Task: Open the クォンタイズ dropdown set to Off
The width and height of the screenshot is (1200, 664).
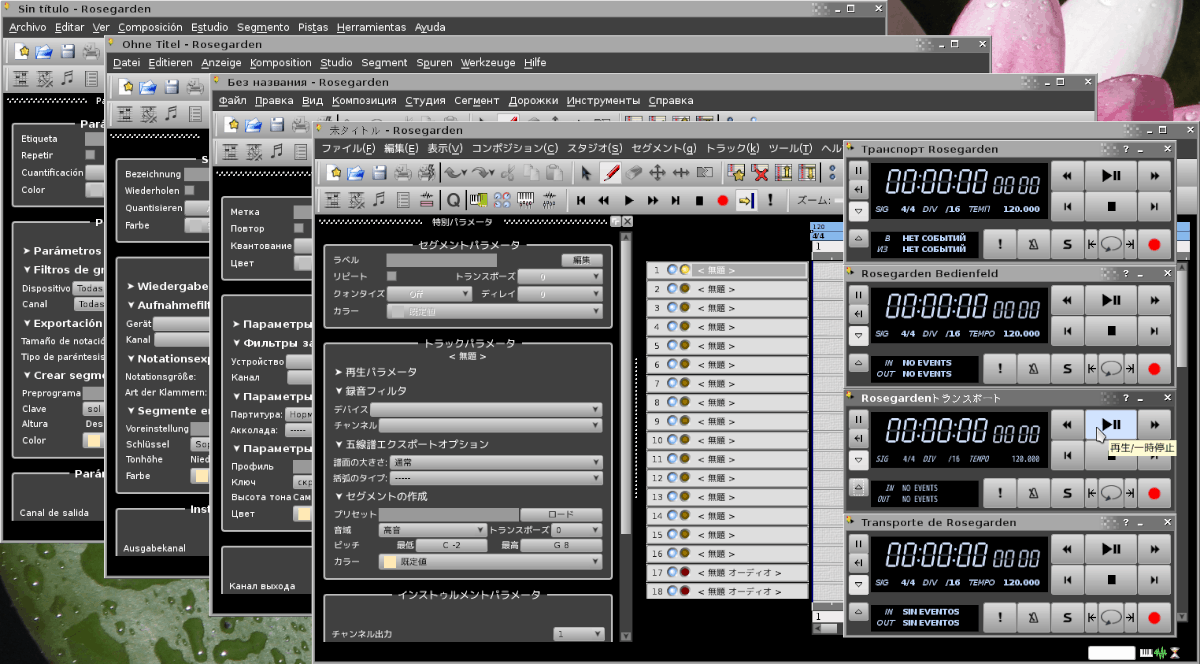Action: (428, 294)
